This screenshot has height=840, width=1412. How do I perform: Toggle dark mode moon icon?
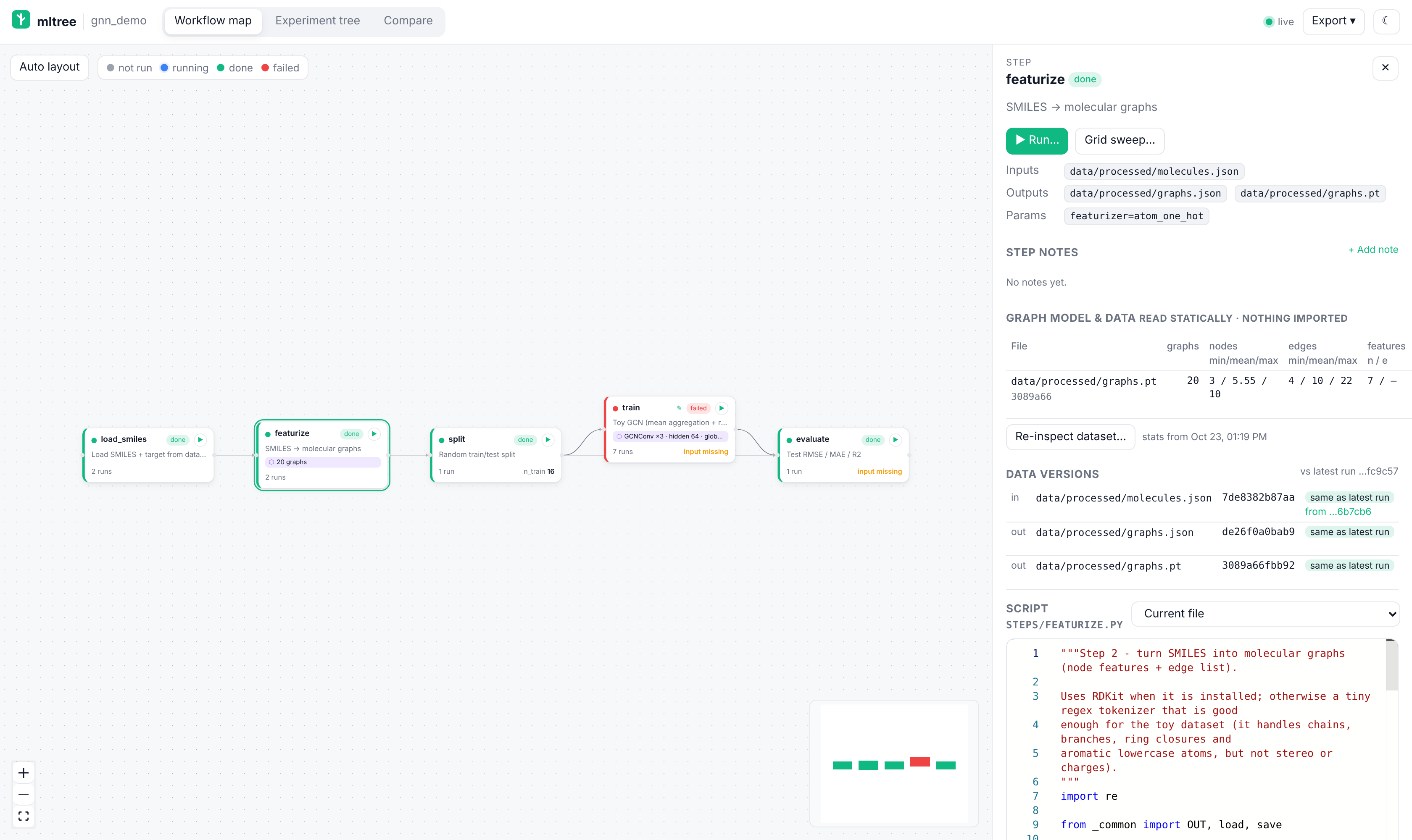[1386, 21]
